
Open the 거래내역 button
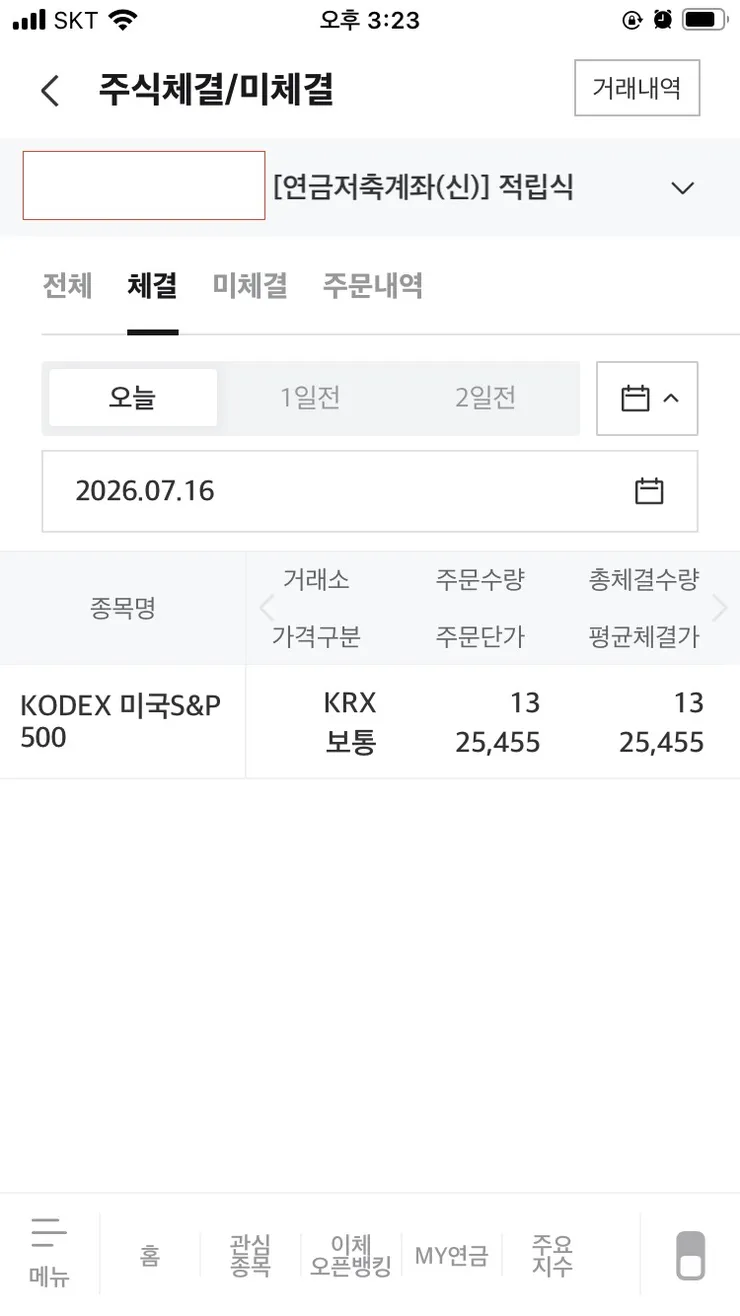[637, 88]
